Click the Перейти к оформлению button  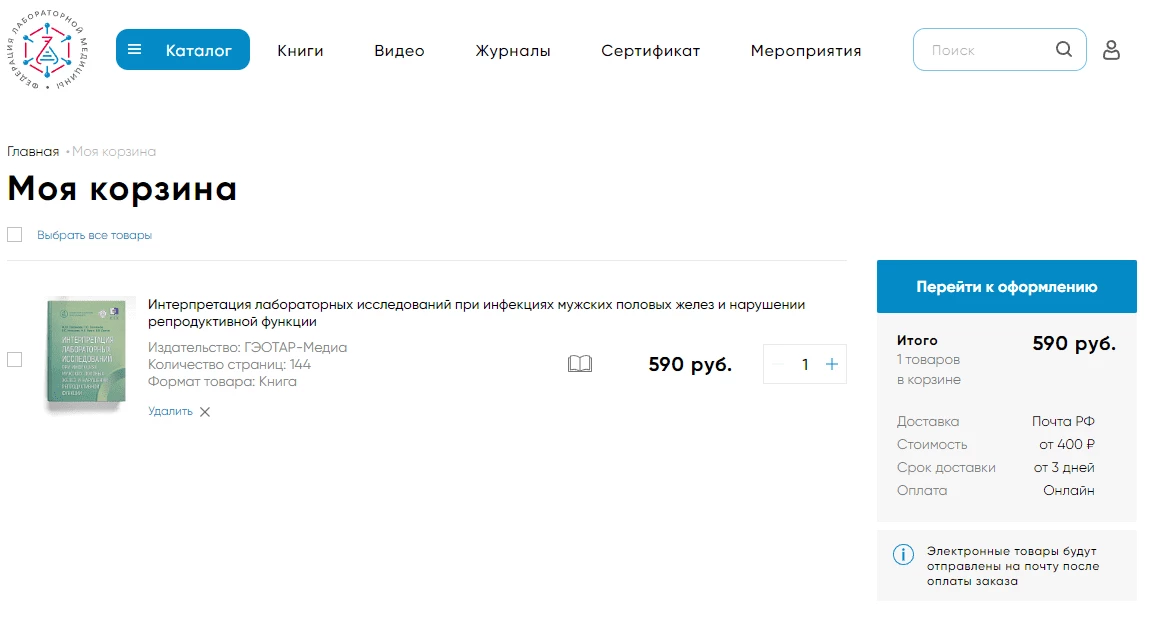(1007, 287)
